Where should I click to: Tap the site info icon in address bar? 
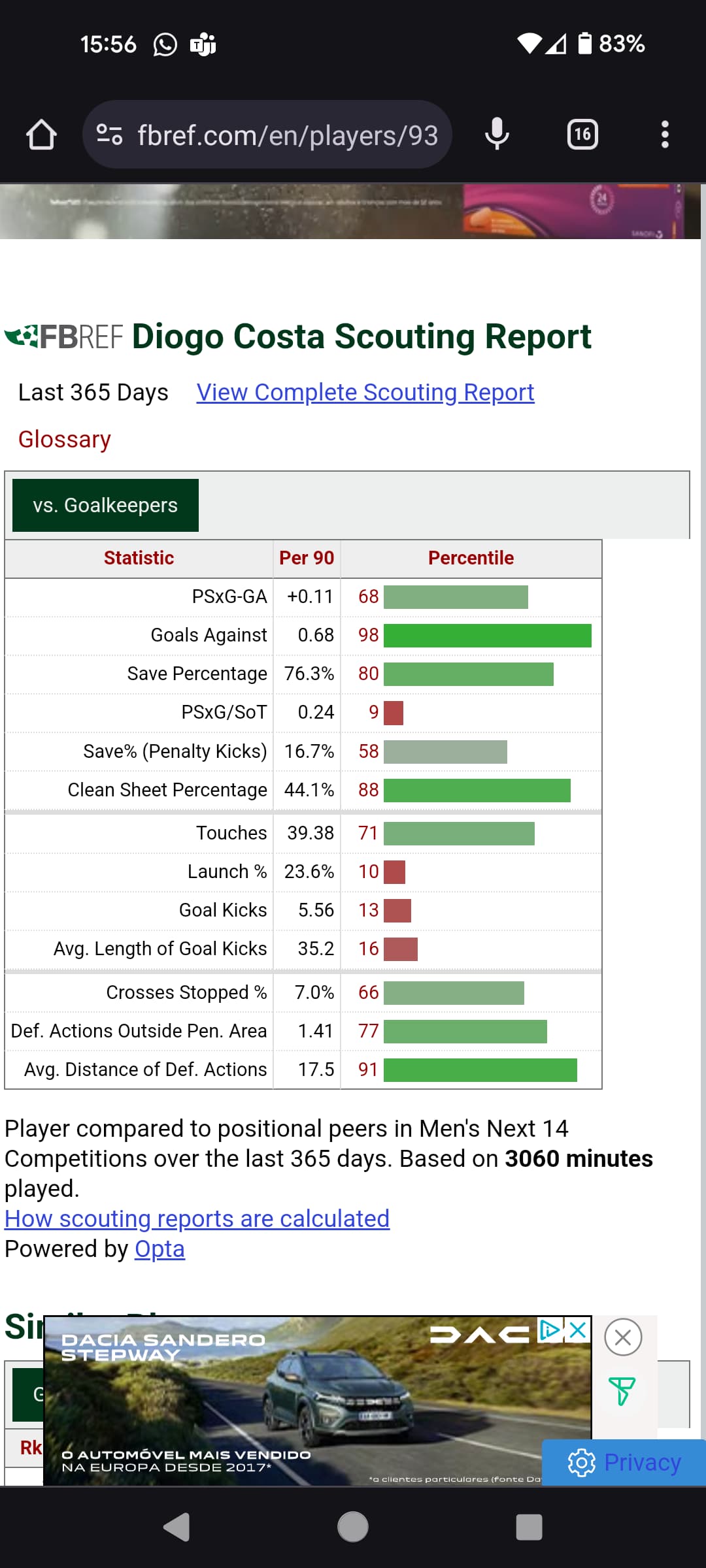point(109,135)
